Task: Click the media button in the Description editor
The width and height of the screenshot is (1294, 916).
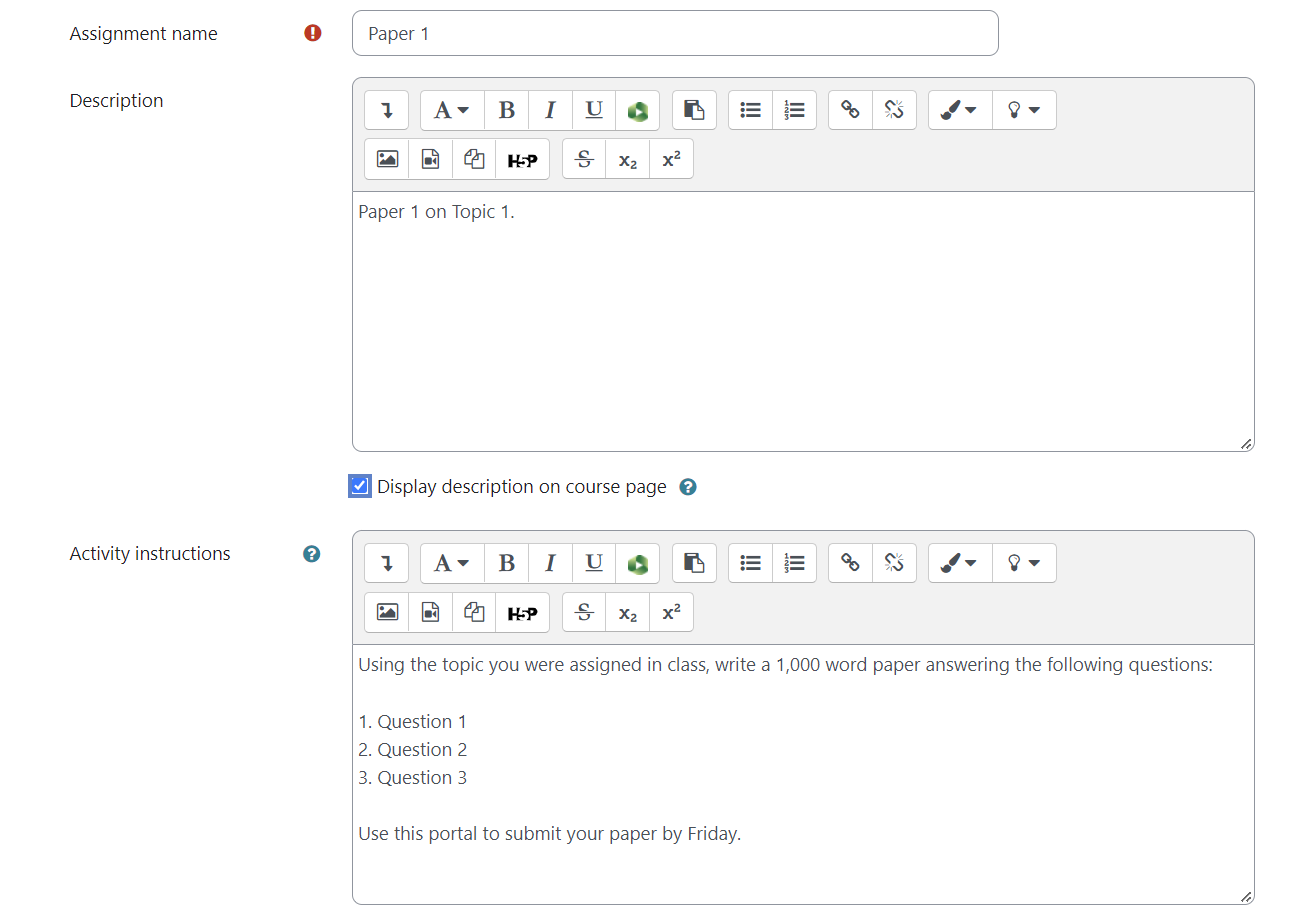Action: (x=431, y=160)
